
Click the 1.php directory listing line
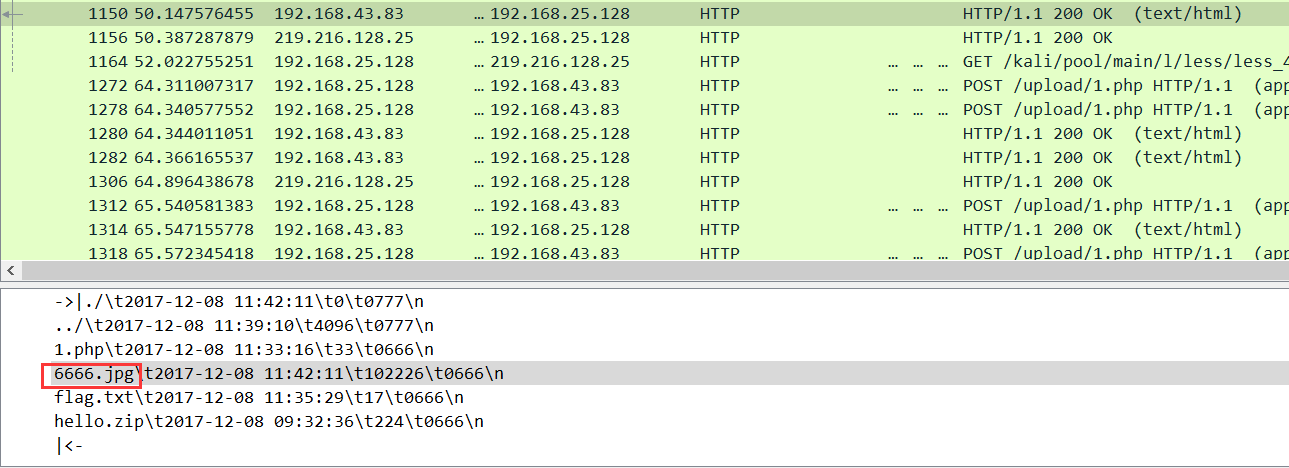[244, 350]
